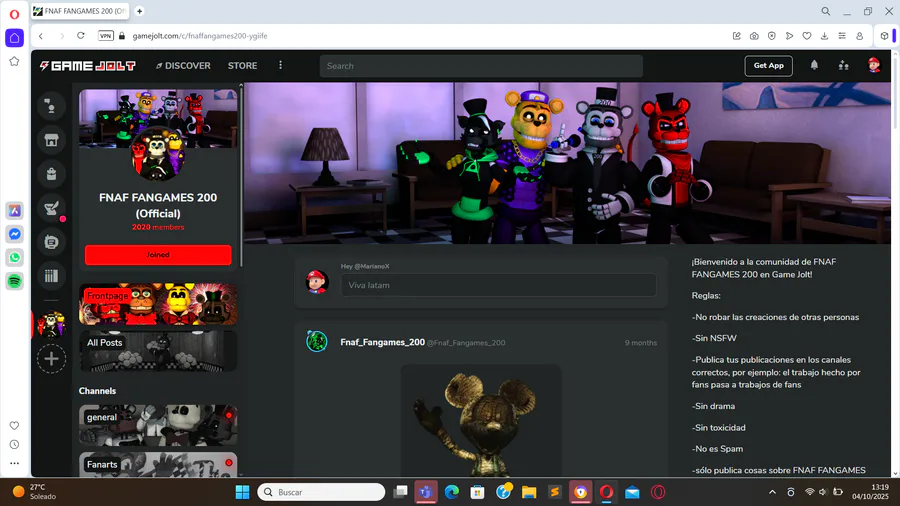Click the red Joined button
This screenshot has width=900, height=506.
[x=158, y=255]
